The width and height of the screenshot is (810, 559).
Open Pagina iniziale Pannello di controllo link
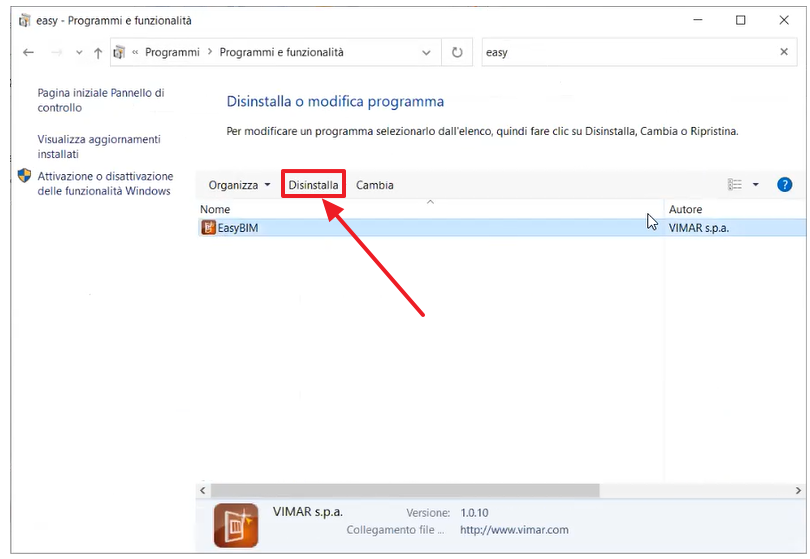(x=101, y=100)
